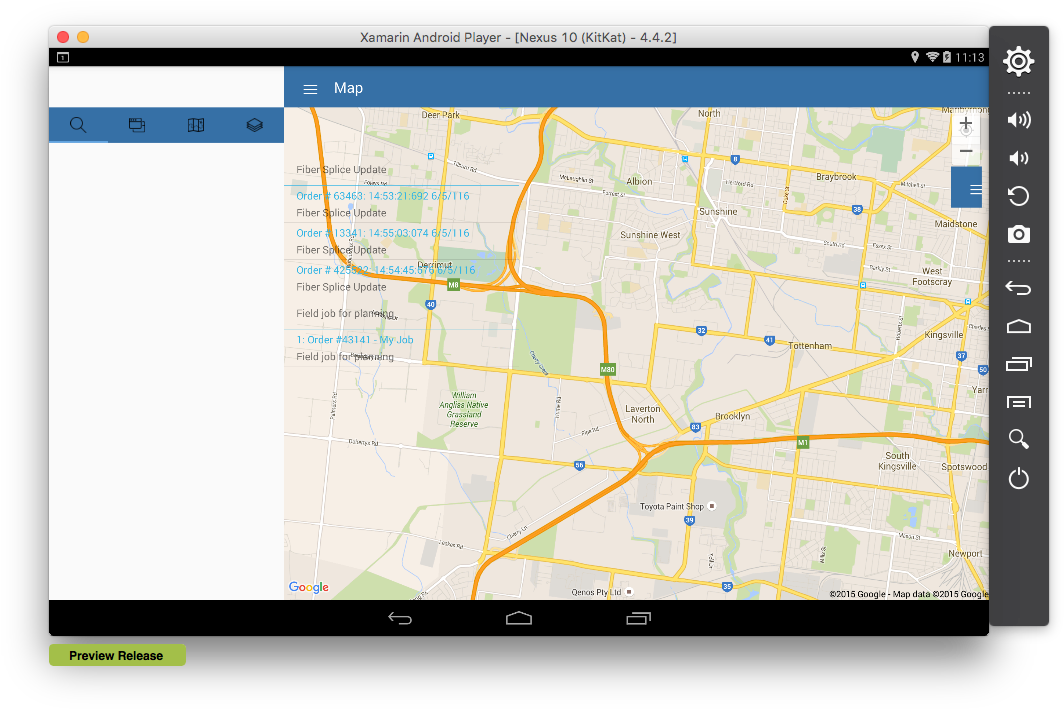Rotate the emulator using the rotate icon
The width and height of the screenshot is (1064, 709).
(x=1018, y=196)
